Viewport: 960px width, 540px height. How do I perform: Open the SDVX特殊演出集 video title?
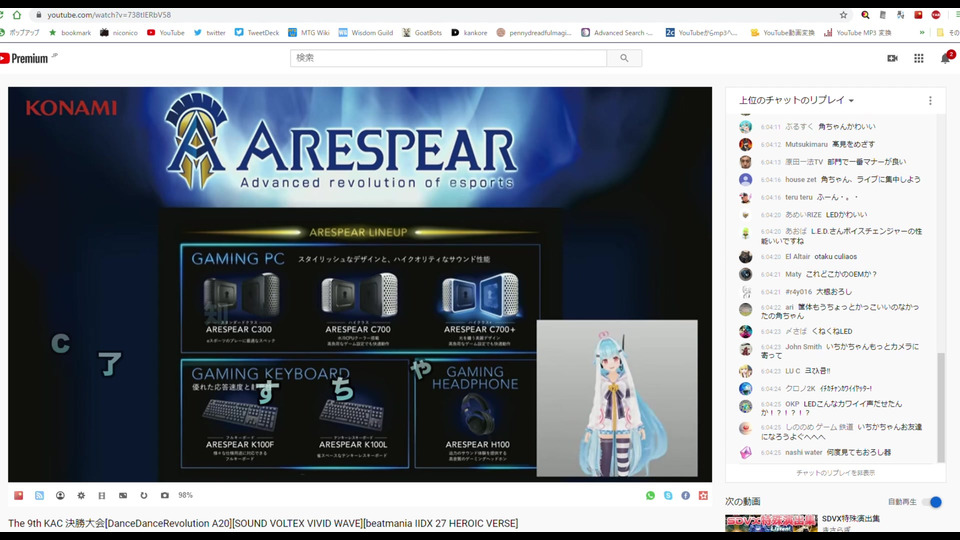click(850, 519)
